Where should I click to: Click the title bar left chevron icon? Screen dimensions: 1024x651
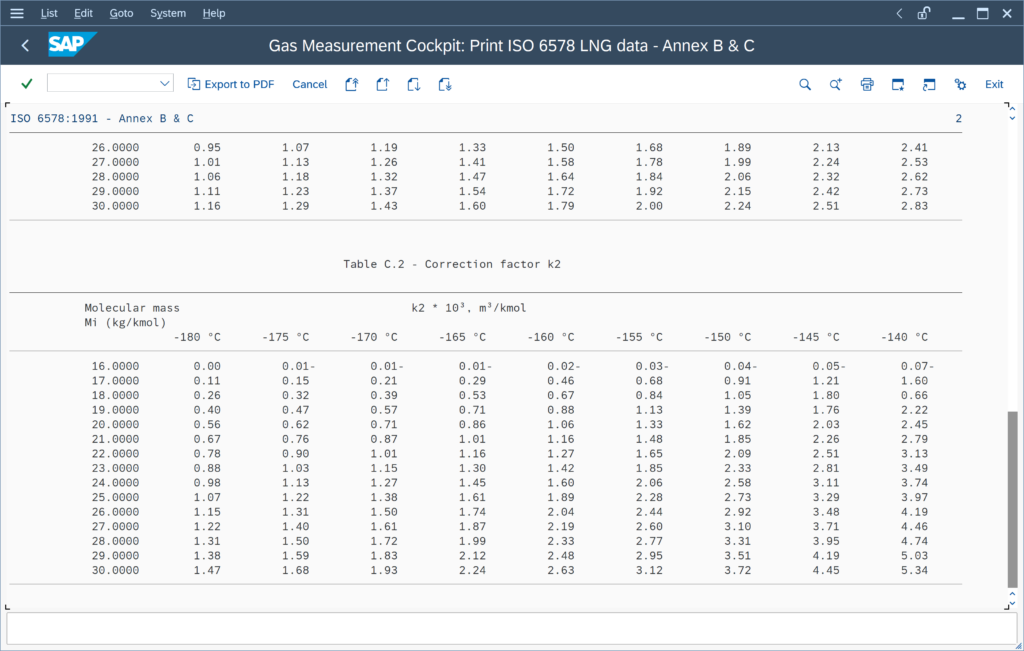[x=899, y=13]
